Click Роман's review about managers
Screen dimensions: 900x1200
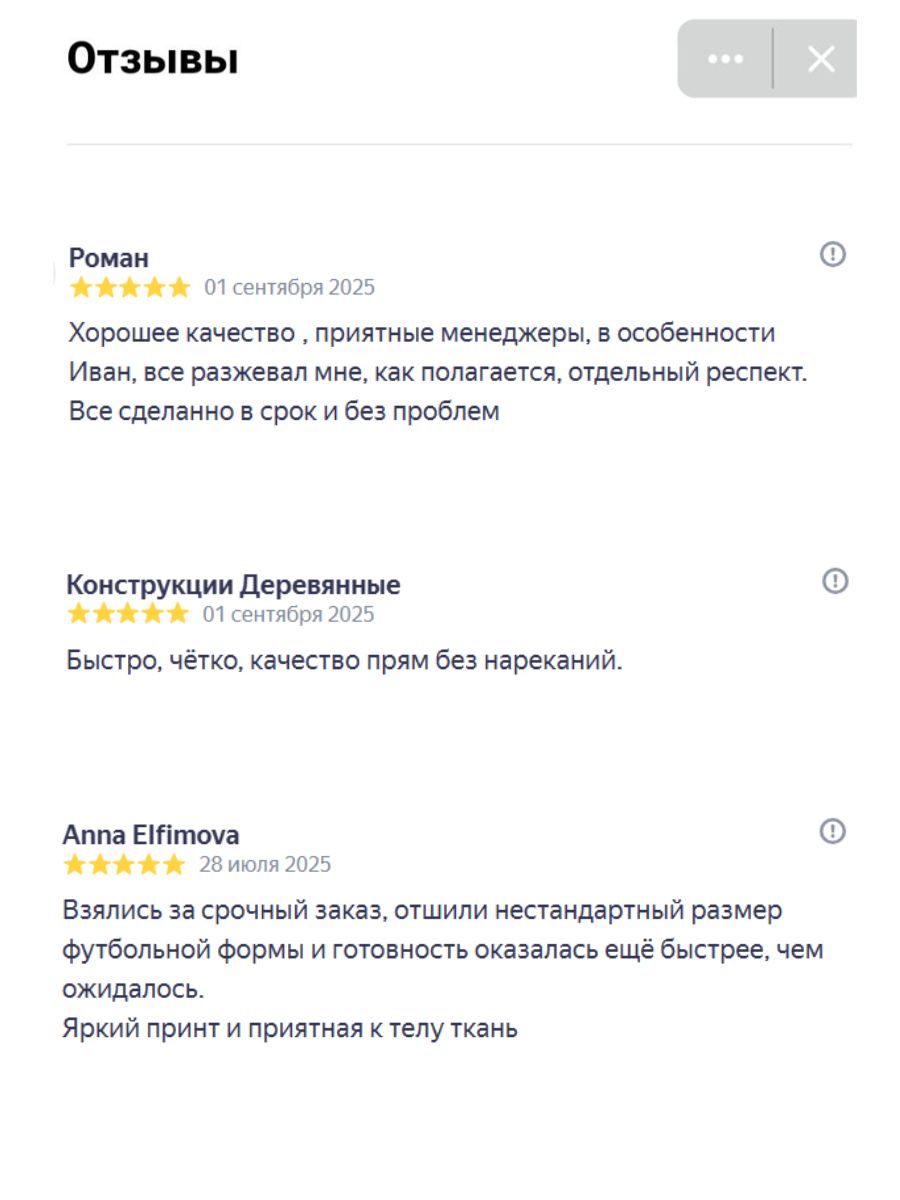tap(440, 368)
